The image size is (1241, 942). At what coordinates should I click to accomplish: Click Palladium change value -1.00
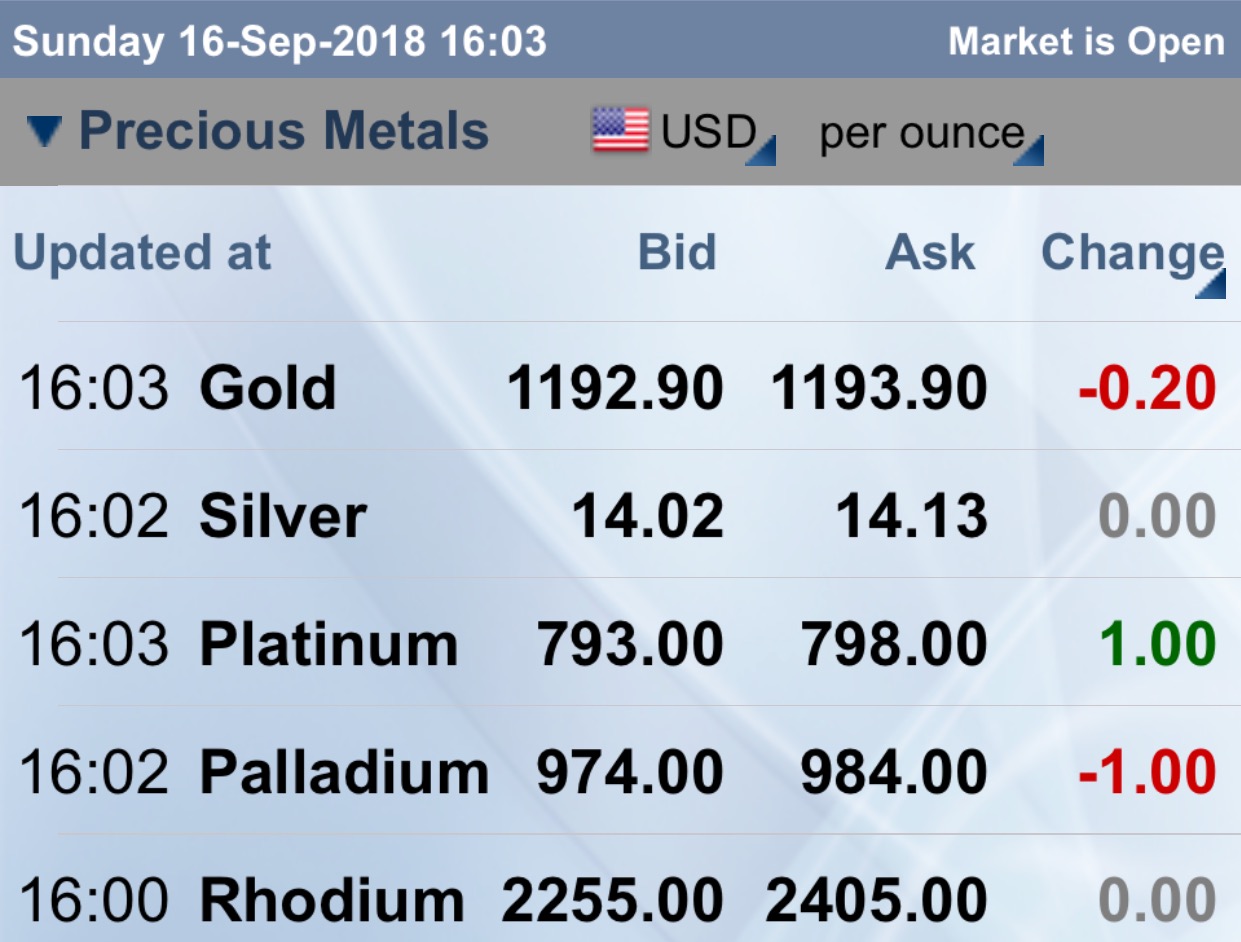point(1147,772)
